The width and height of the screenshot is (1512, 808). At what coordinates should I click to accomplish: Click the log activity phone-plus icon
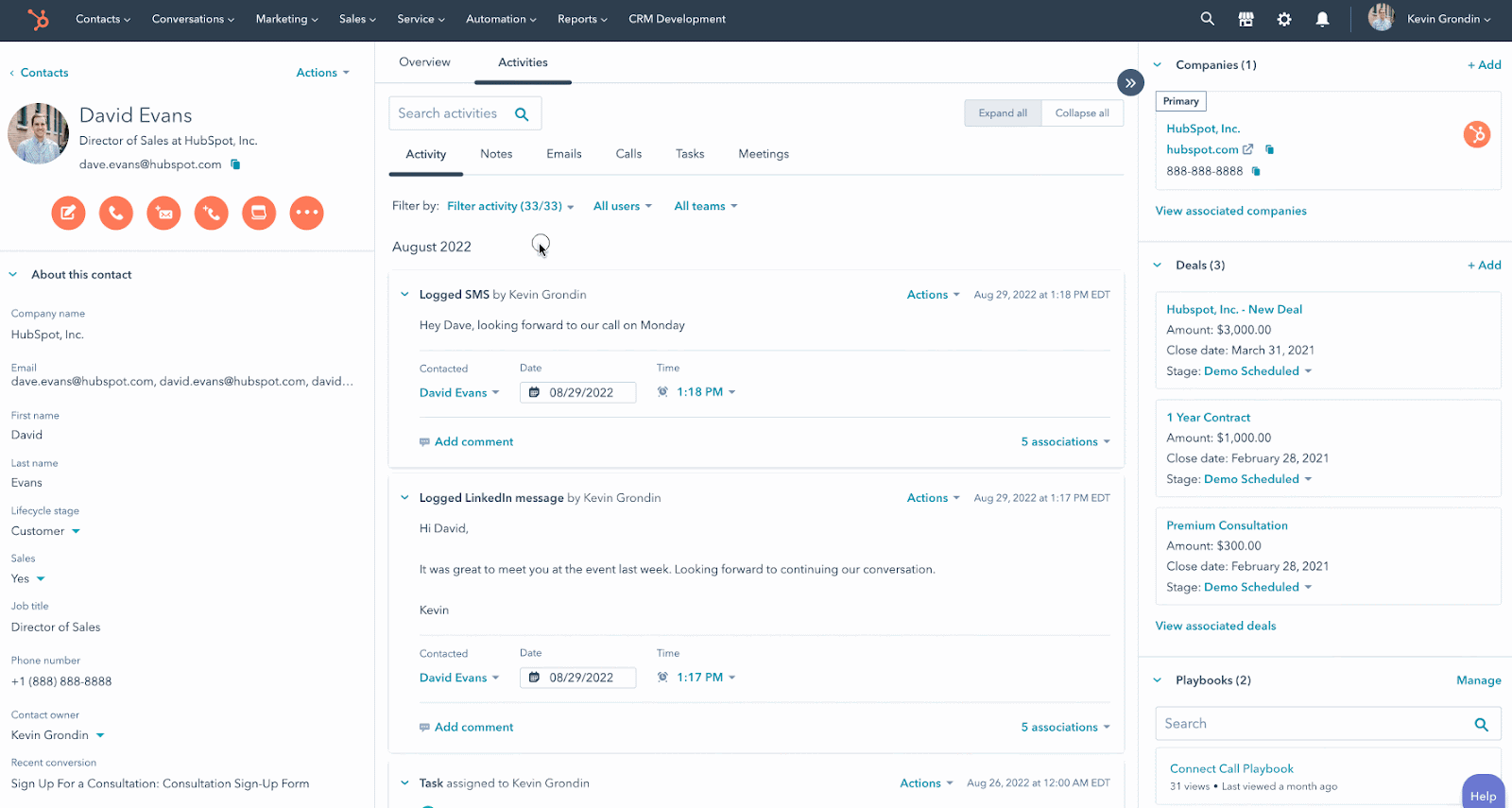(211, 213)
